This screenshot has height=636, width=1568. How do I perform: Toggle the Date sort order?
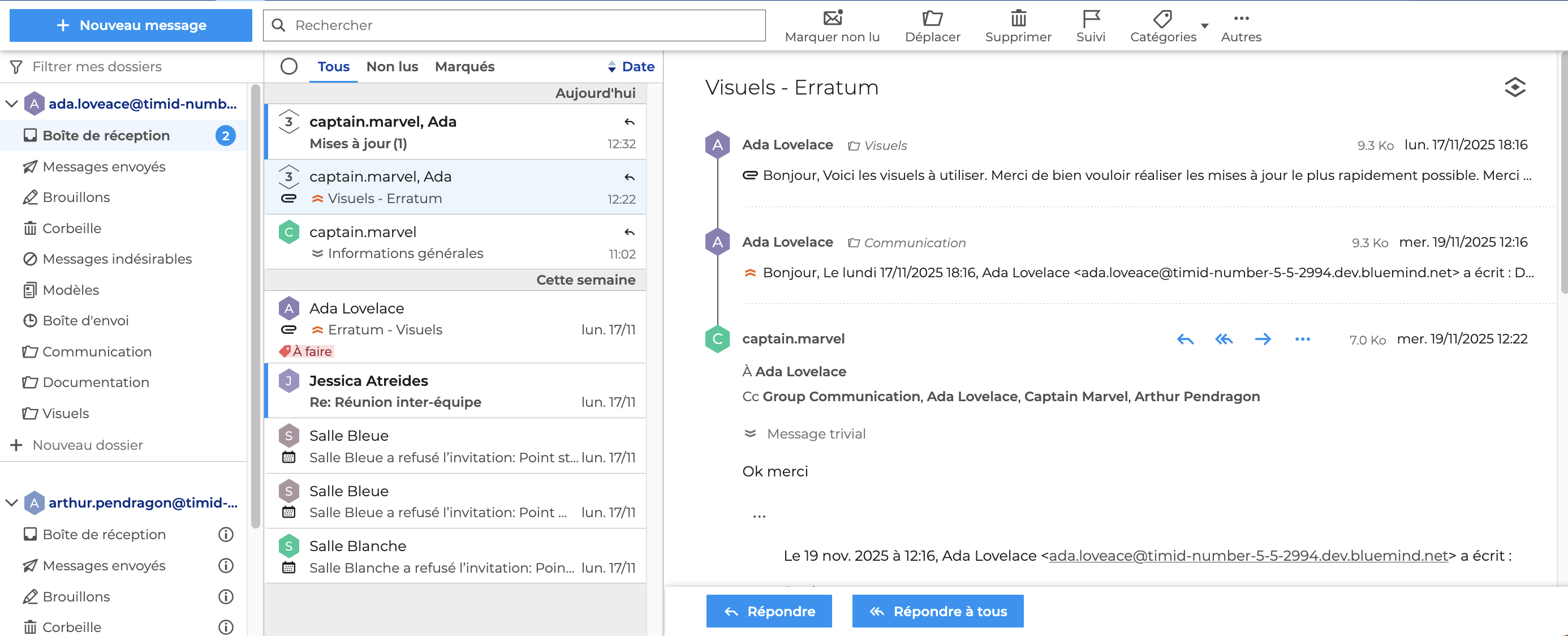coord(631,66)
